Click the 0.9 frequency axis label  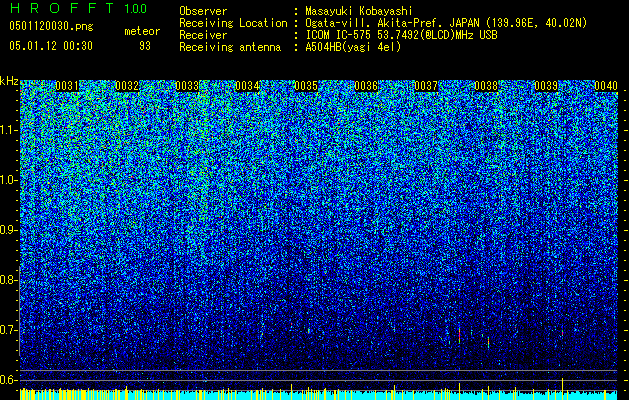[x=9, y=230]
